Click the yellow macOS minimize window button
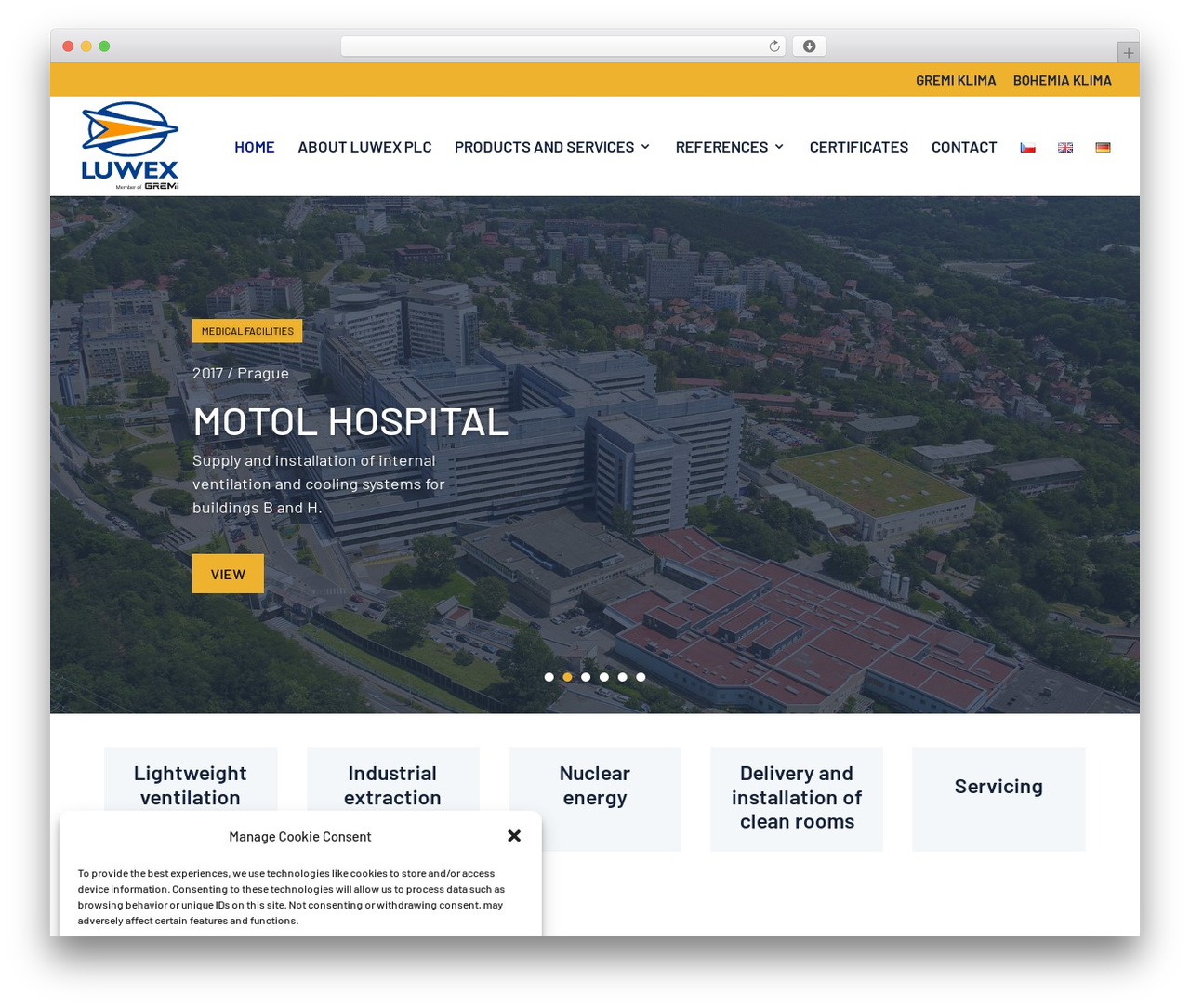 point(86,46)
